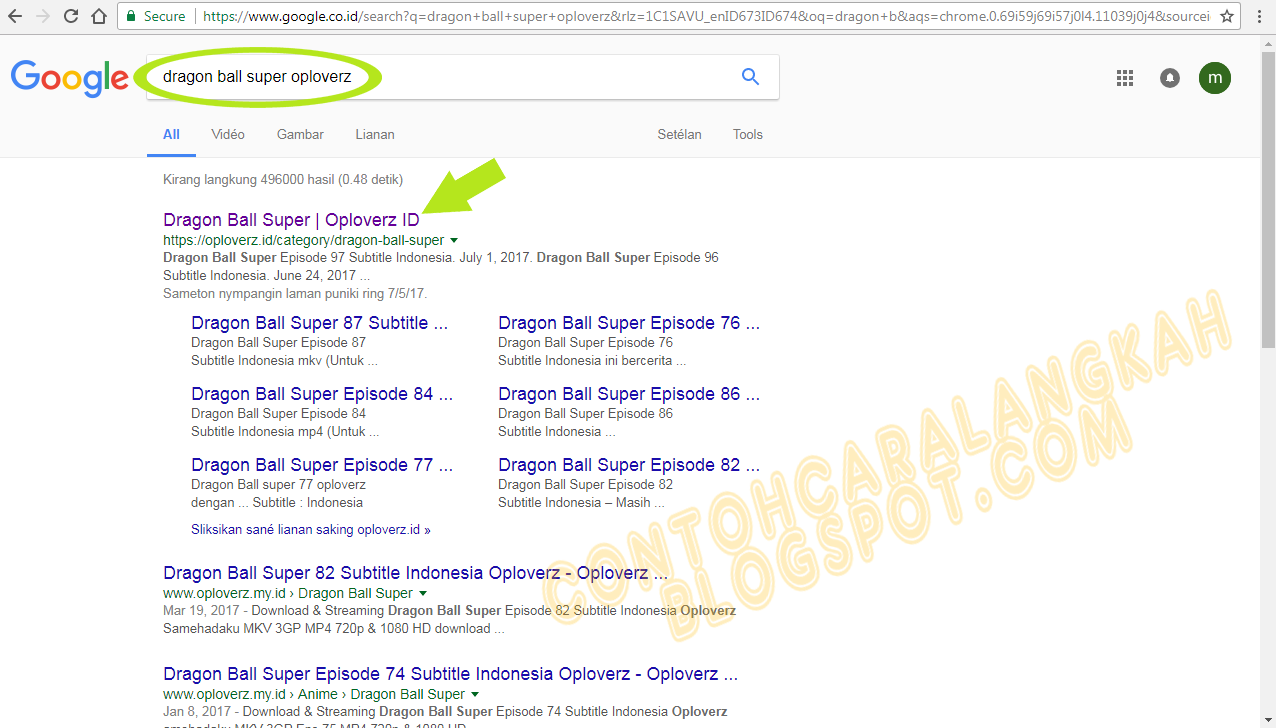The height and width of the screenshot is (728, 1276).
Task: Reload the page with the refresh icon
Action: click(x=71, y=16)
